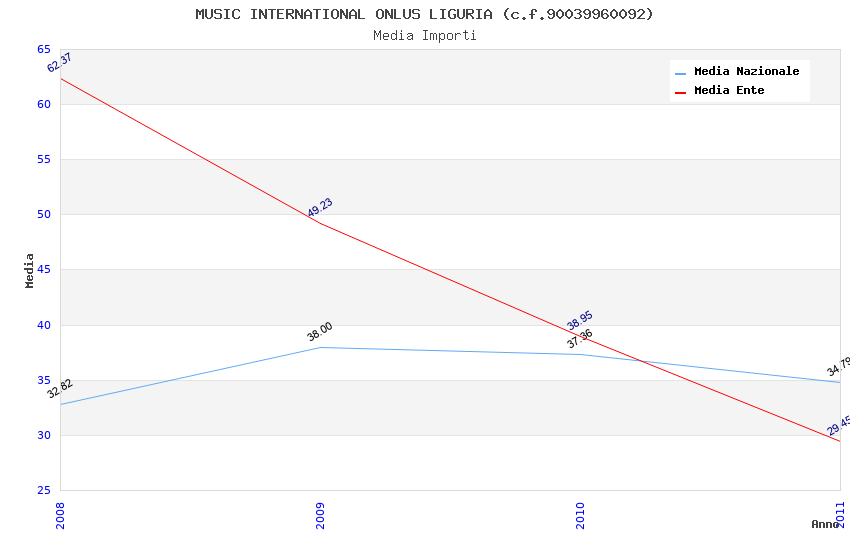Viewport: 850px width, 550px height.
Task: Click the 62.37 data point label
Action: (x=60, y=62)
